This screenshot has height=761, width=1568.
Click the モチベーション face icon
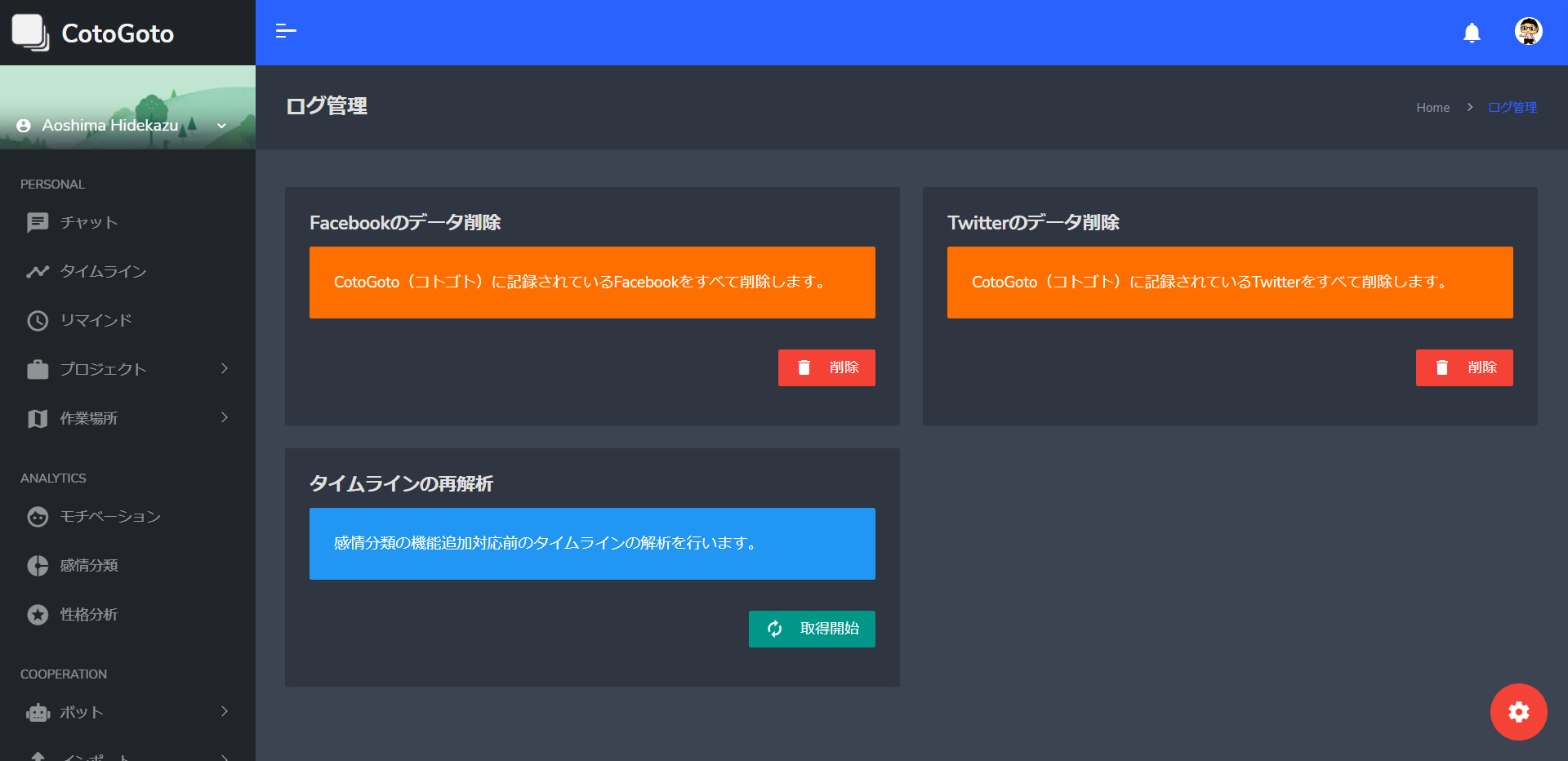(38, 516)
